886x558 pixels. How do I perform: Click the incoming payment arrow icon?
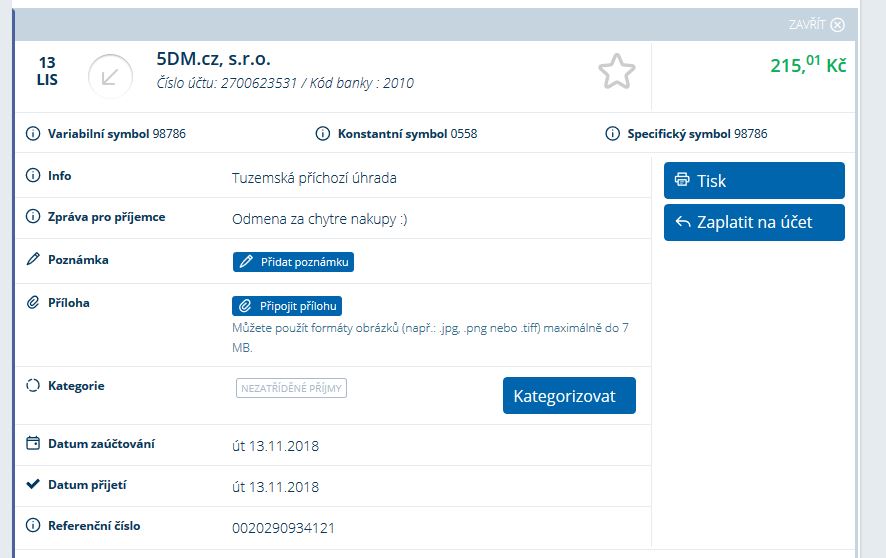(110, 76)
